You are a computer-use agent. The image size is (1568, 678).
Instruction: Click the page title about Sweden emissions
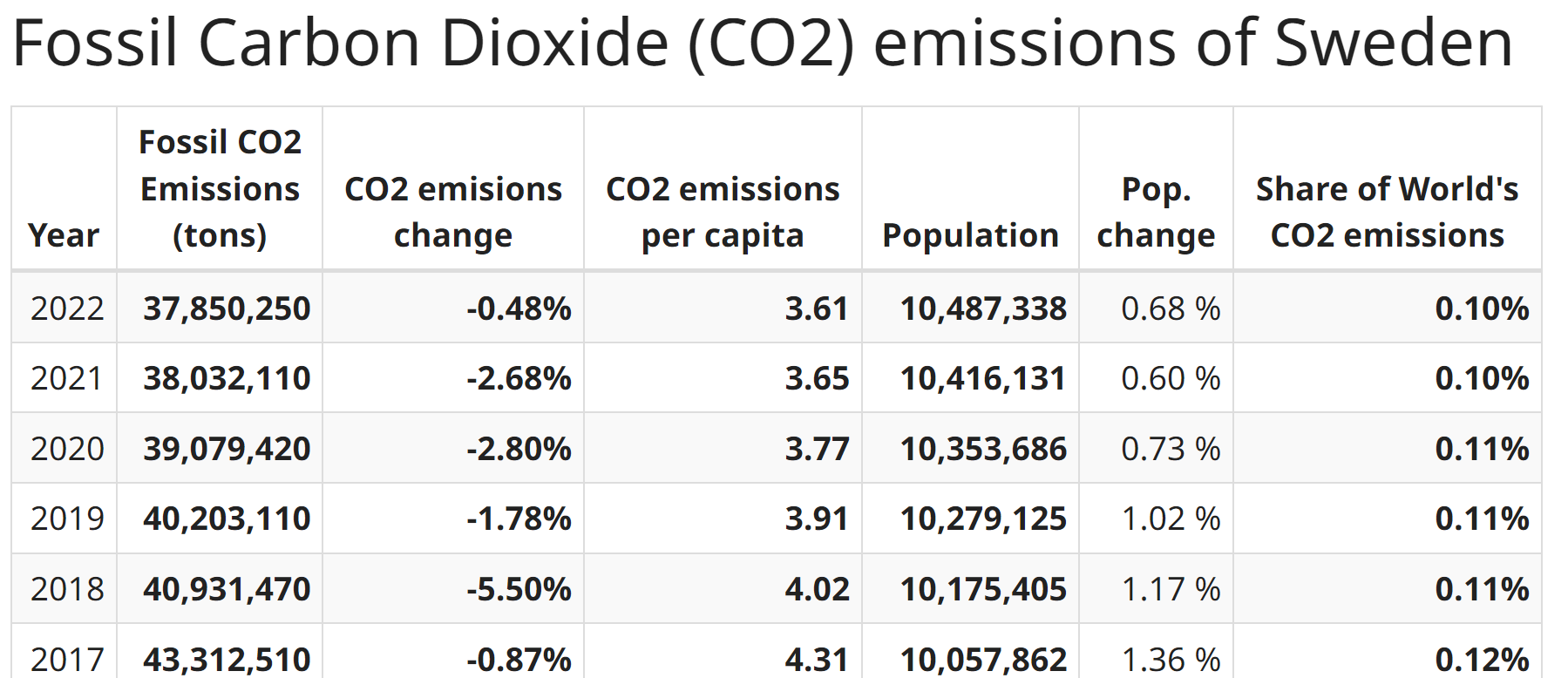[763, 42]
